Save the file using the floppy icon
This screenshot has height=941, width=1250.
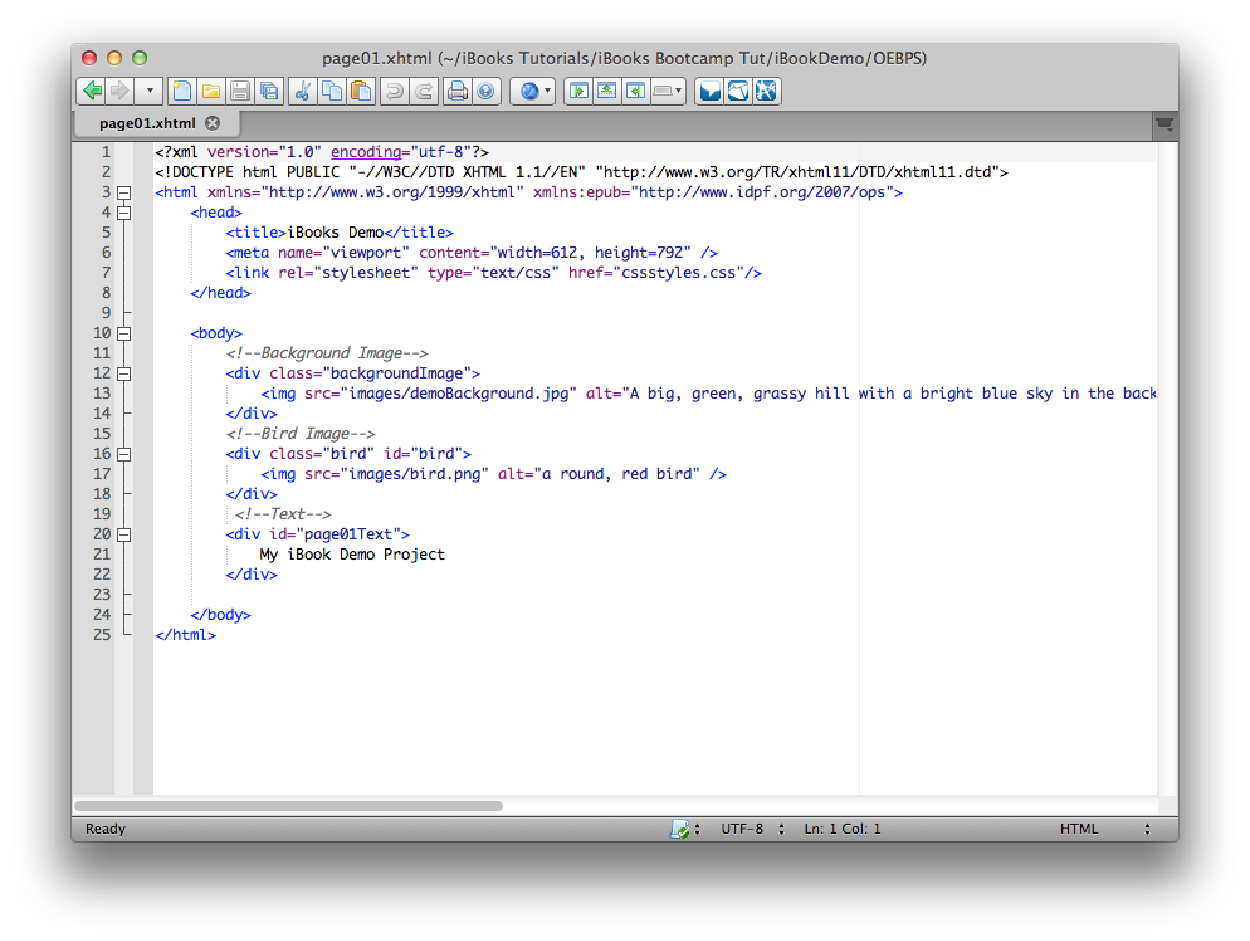point(240,91)
